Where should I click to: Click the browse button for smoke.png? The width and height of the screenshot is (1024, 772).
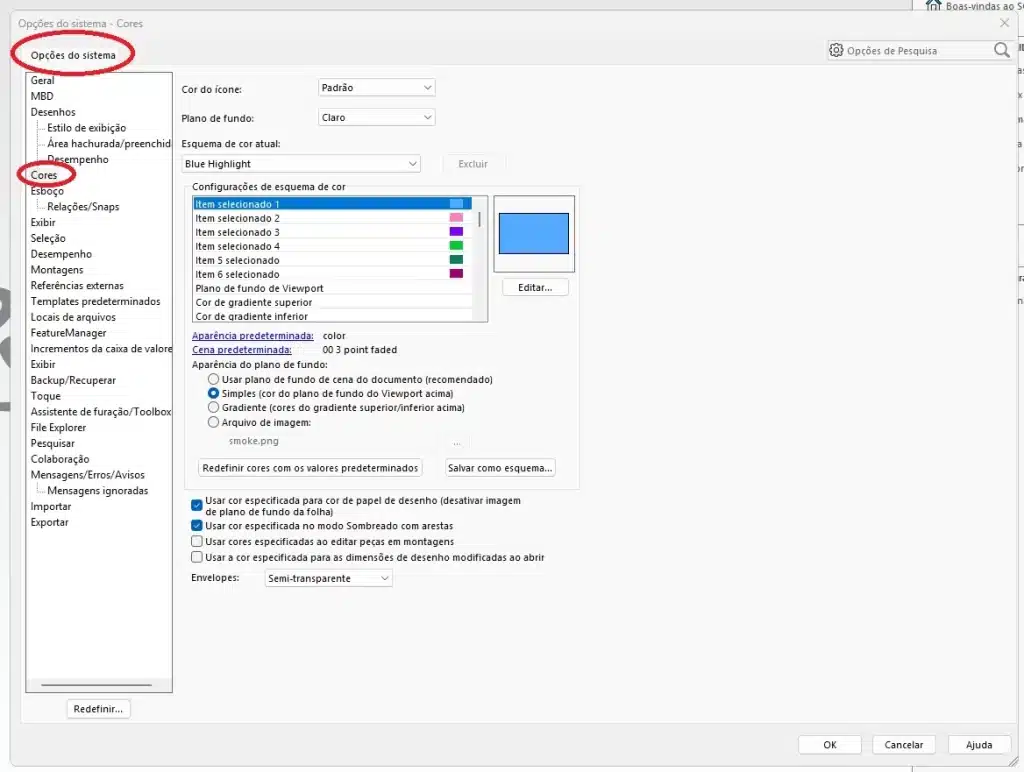click(456, 441)
